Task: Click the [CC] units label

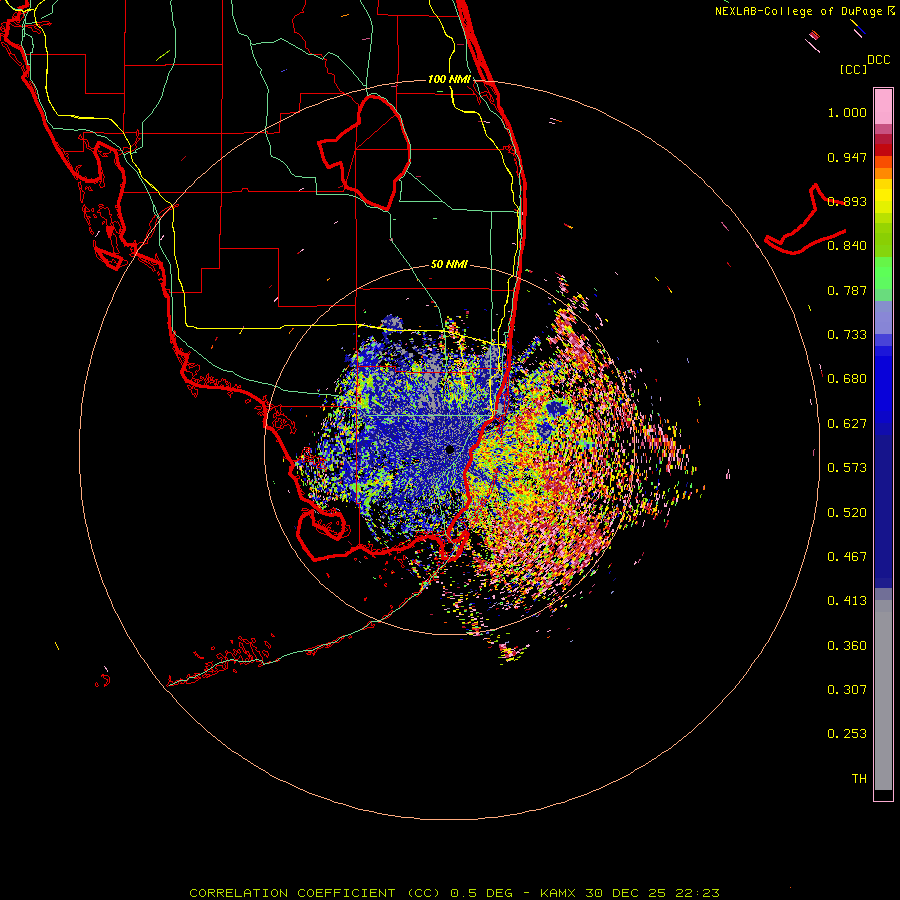Action: pyautogui.click(x=853, y=69)
